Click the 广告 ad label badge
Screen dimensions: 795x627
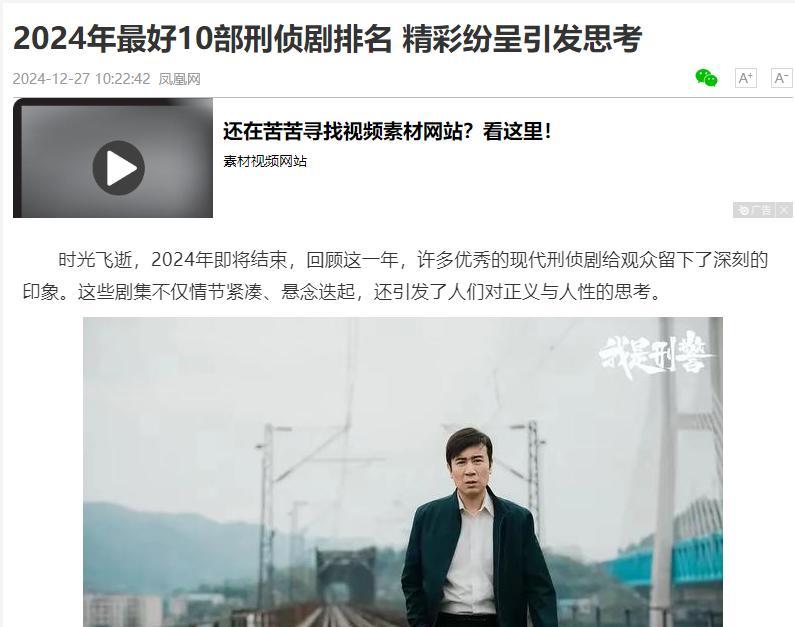tap(755, 210)
